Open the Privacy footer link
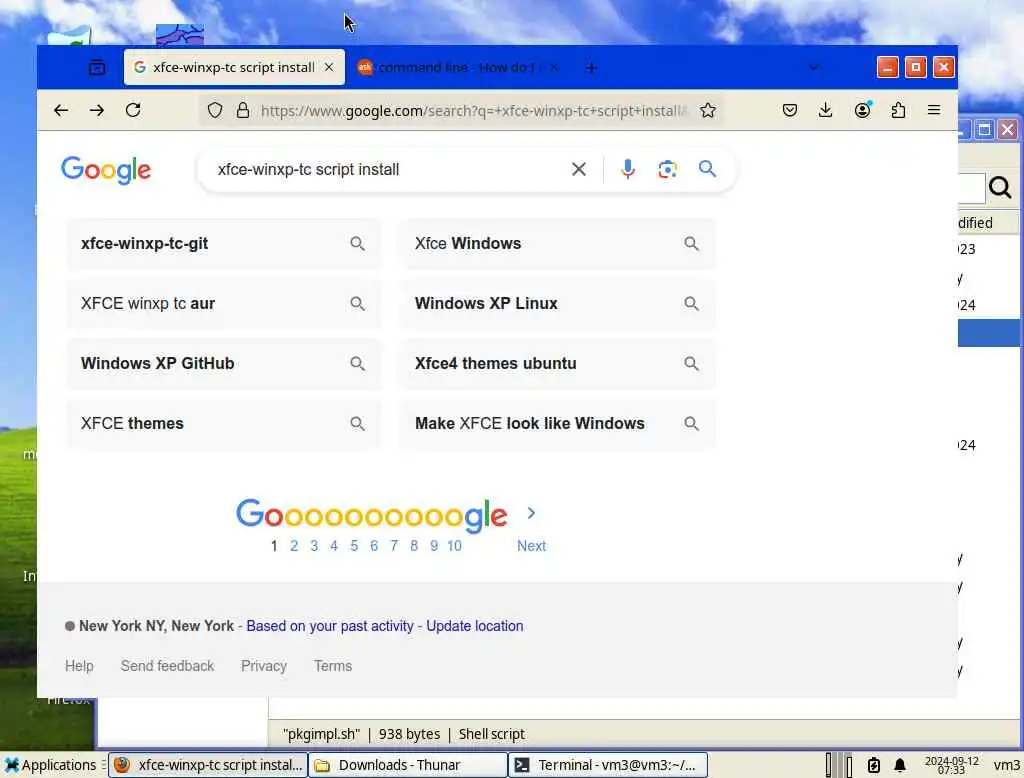The height and width of the screenshot is (778, 1024). [264, 666]
